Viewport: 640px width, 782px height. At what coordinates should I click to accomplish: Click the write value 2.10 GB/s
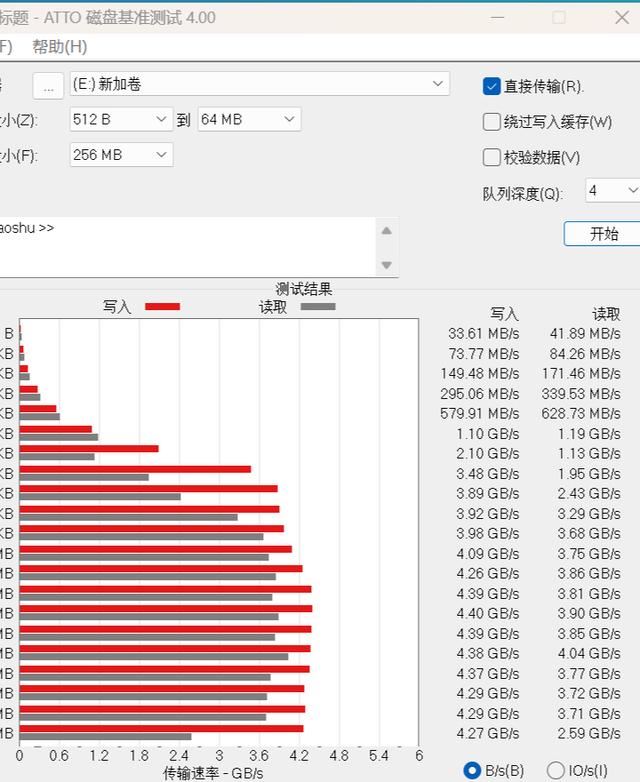click(488, 453)
